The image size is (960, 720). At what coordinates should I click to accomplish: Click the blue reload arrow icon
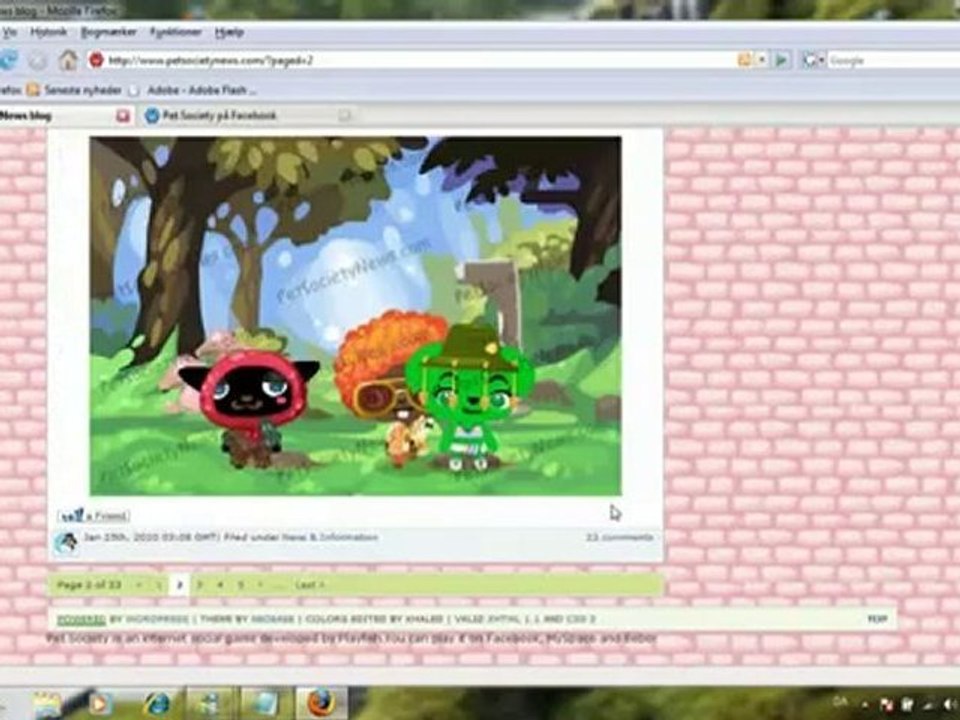pos(9,59)
